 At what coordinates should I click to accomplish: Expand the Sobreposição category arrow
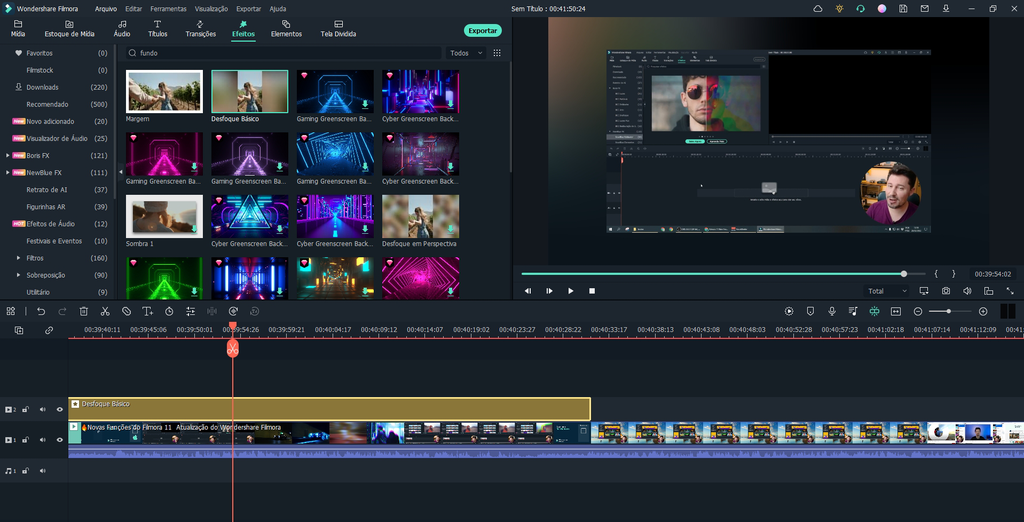tap(18, 275)
